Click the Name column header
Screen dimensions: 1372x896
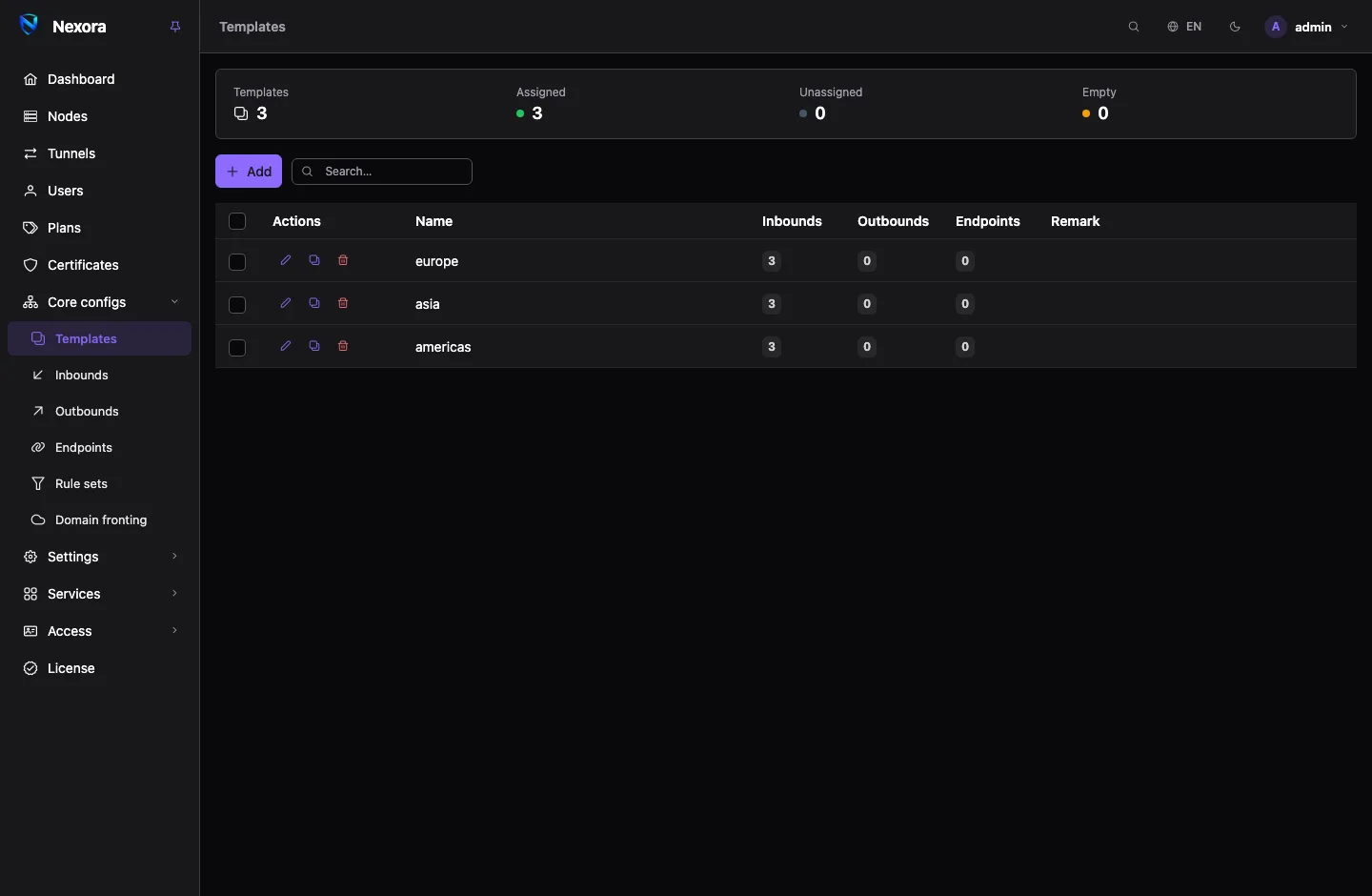[x=434, y=221]
